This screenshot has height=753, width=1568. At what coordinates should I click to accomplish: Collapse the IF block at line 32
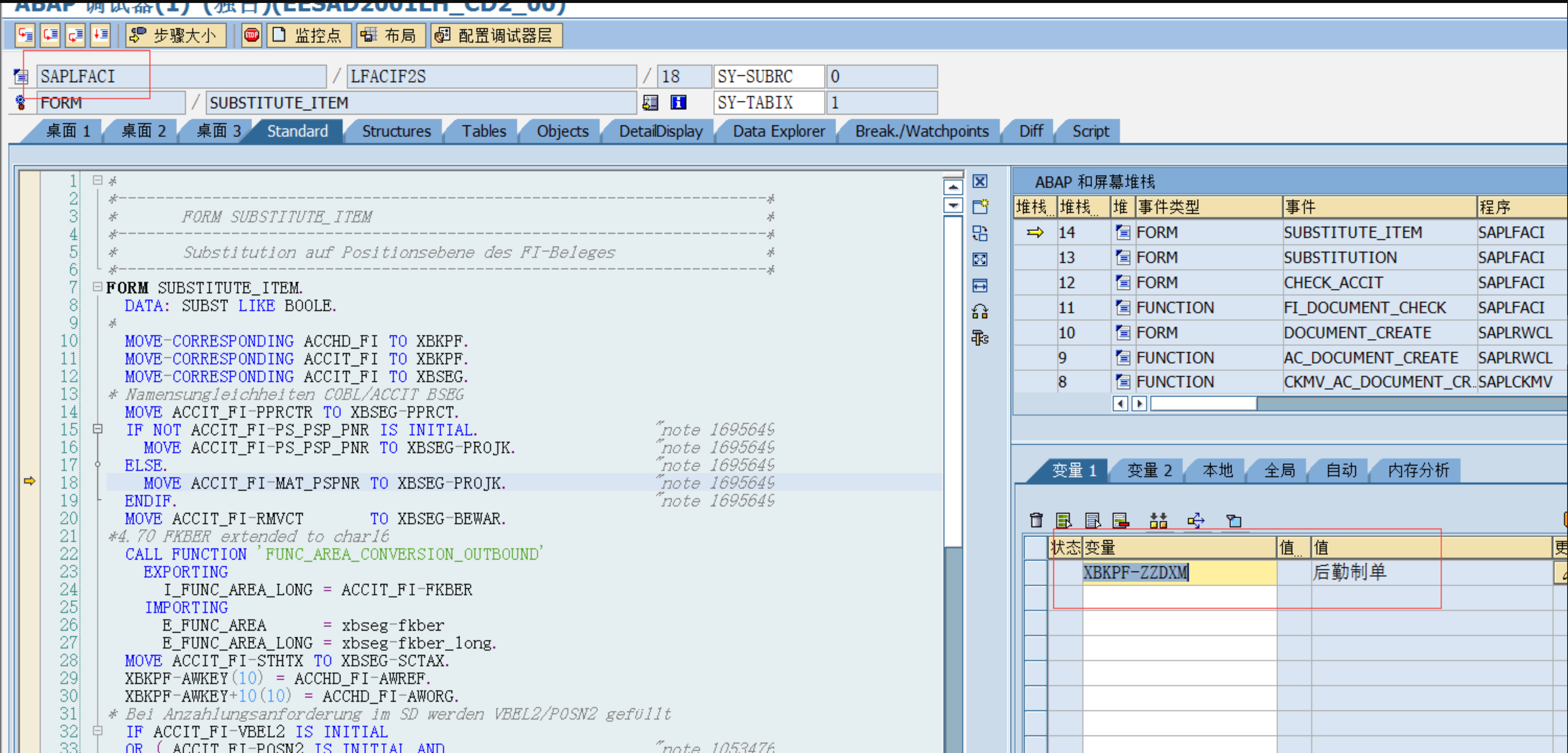click(x=97, y=730)
